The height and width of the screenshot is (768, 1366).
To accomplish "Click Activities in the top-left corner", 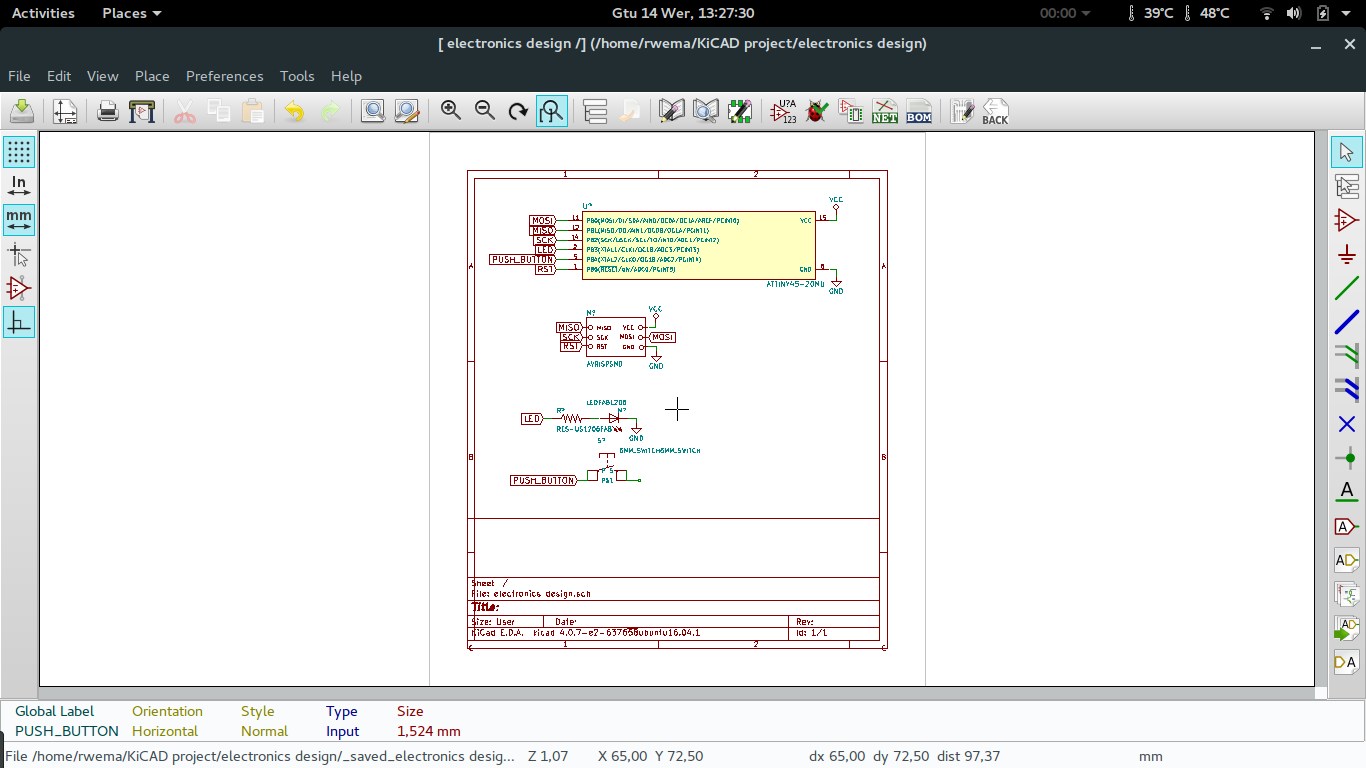I will click(x=43, y=13).
